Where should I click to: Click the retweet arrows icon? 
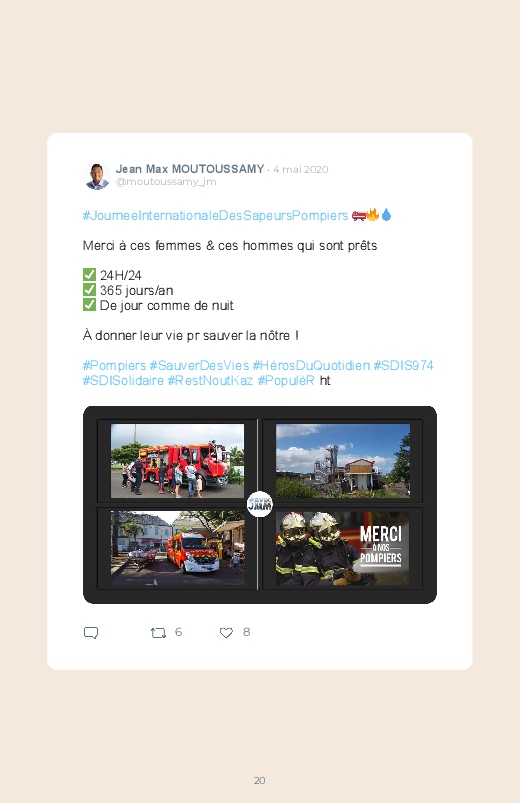158,633
